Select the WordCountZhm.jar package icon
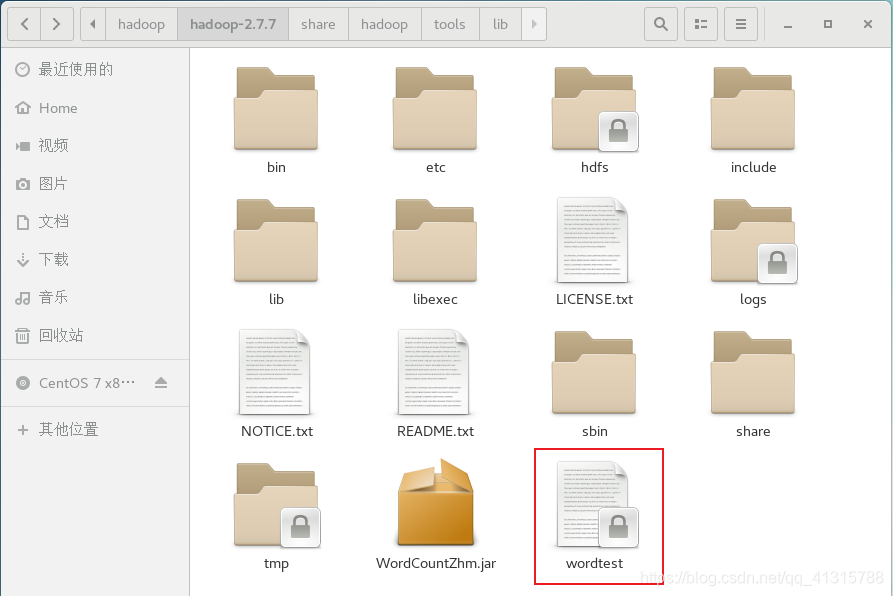Image resolution: width=893 pixels, height=596 pixels. (436, 503)
